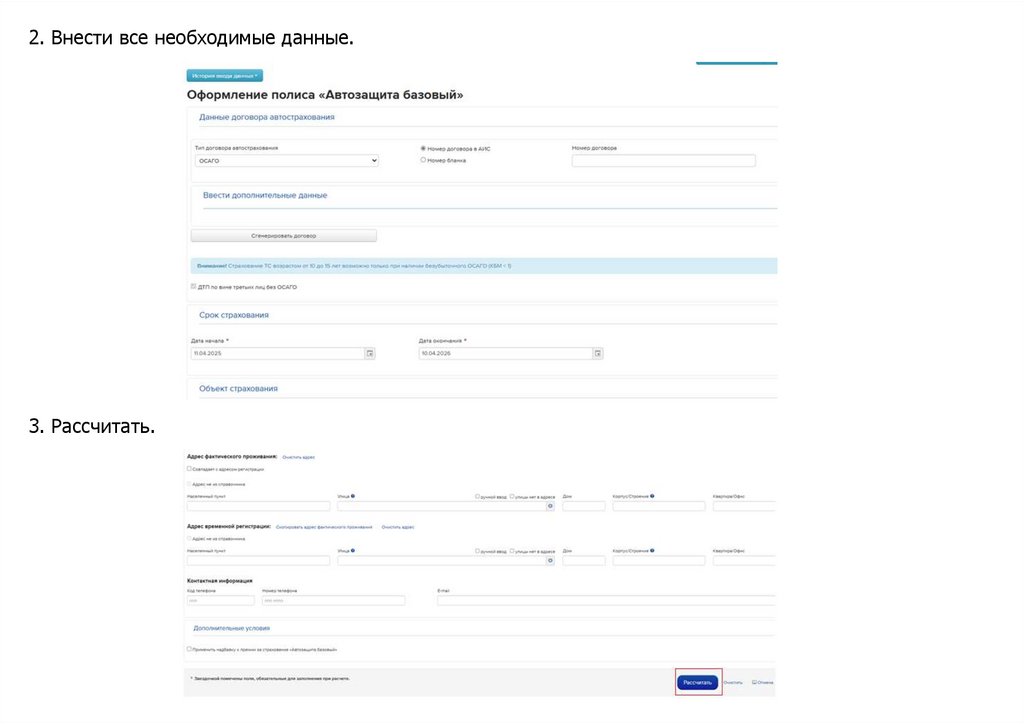
Task: Open История ввода данных dropdown button
Action: tap(224, 76)
